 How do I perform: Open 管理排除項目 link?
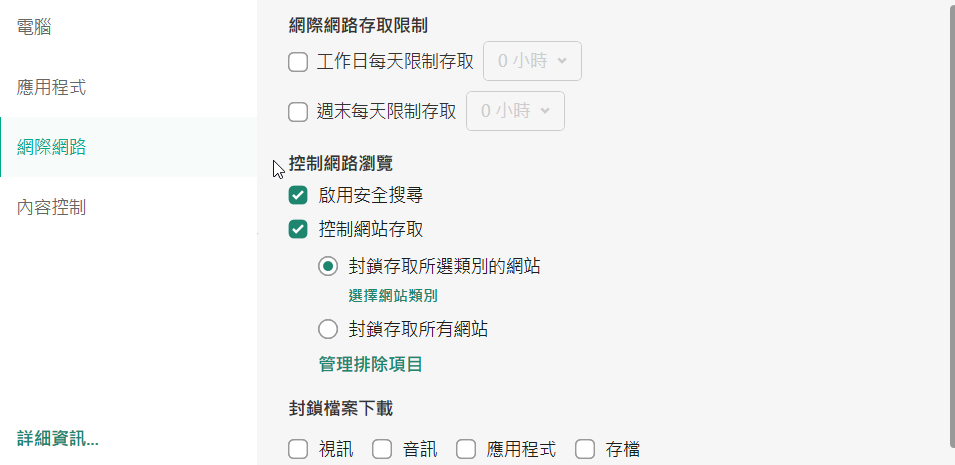370,364
